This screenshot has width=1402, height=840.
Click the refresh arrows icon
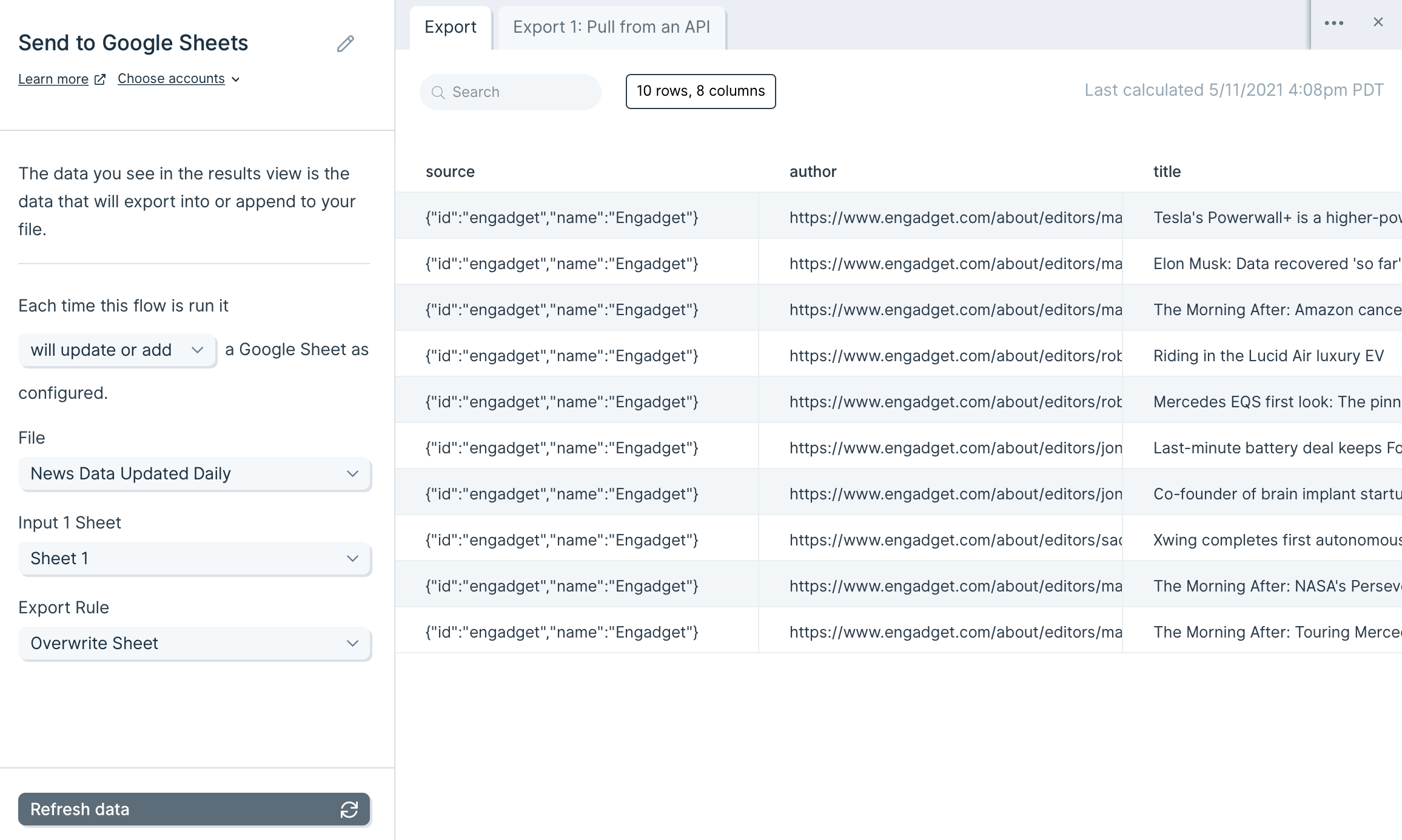coord(349,809)
